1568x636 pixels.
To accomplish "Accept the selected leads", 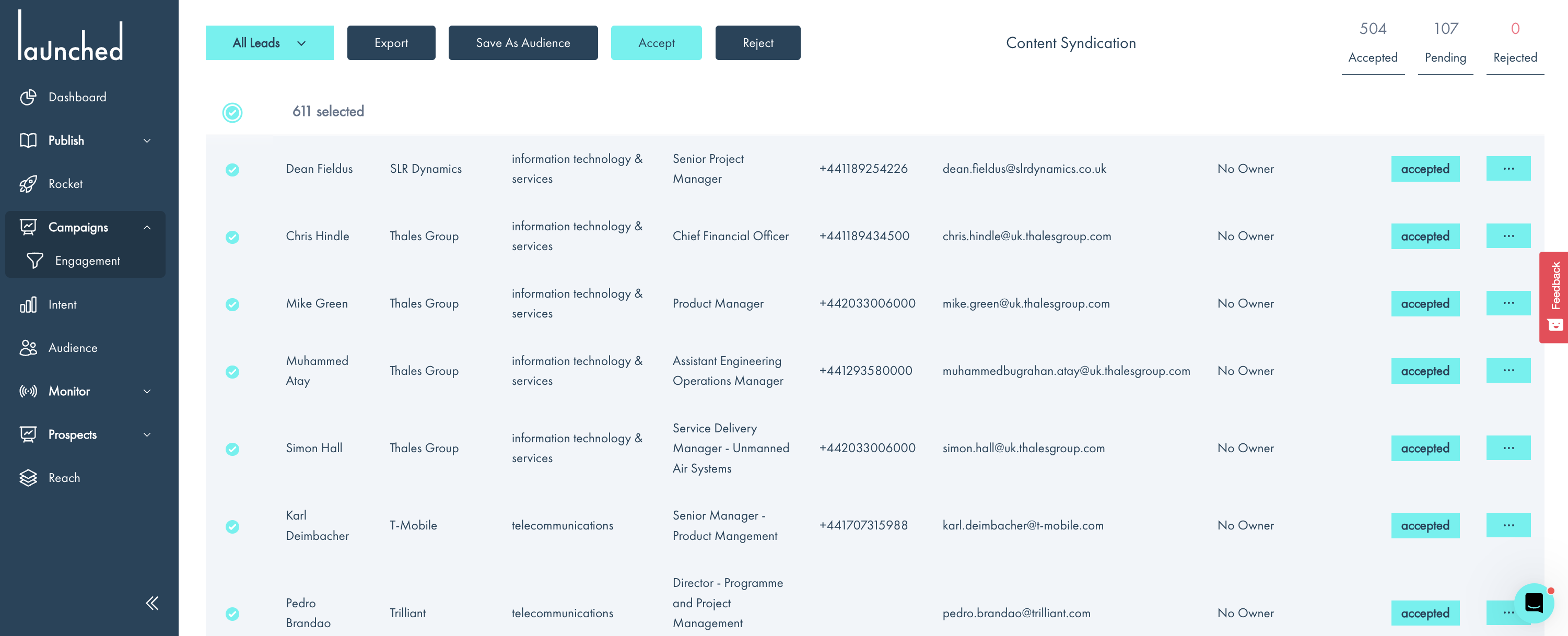I will (x=656, y=43).
